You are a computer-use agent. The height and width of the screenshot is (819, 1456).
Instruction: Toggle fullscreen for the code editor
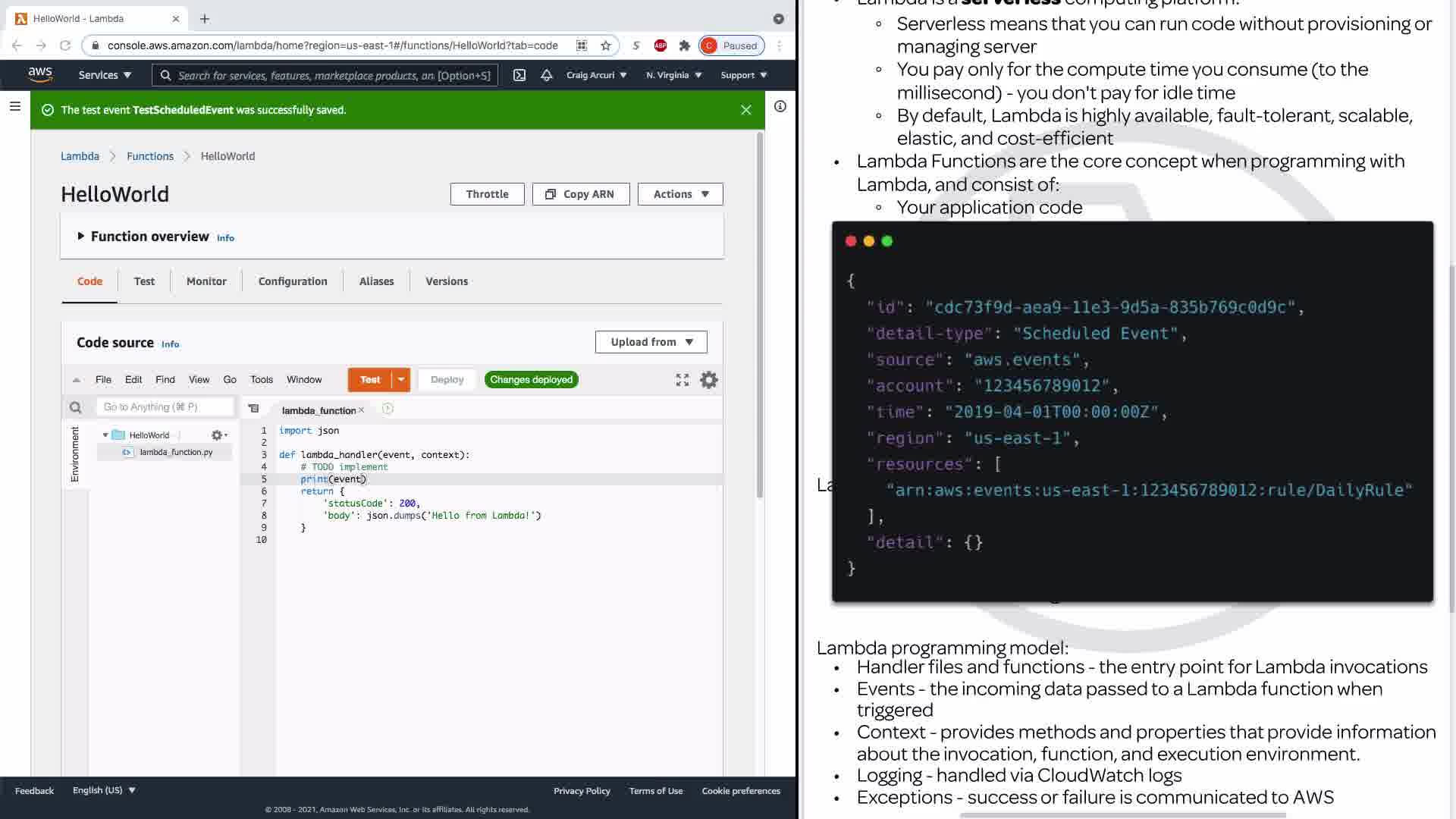[682, 380]
